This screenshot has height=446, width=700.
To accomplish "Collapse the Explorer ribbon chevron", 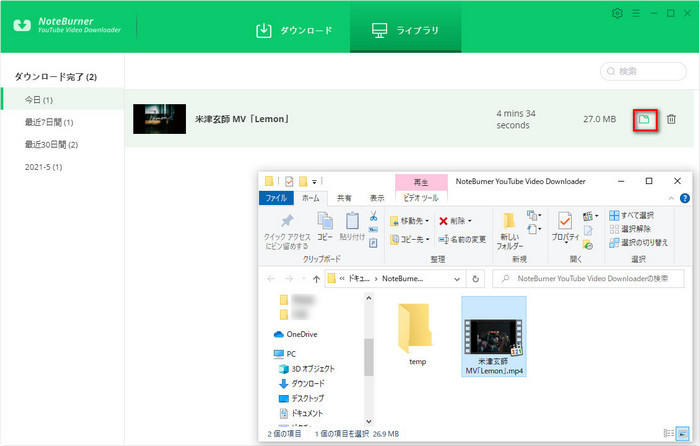I will (671, 198).
